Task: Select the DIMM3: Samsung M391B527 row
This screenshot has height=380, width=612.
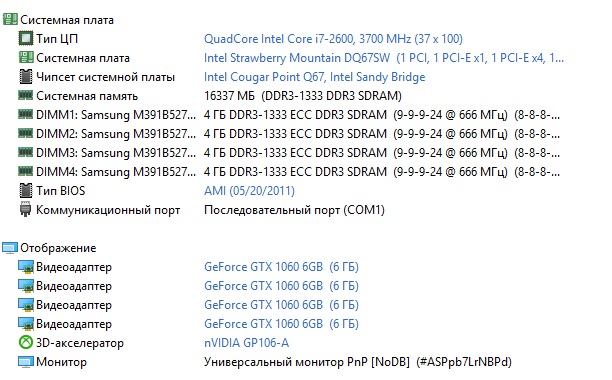Action: pos(289,153)
